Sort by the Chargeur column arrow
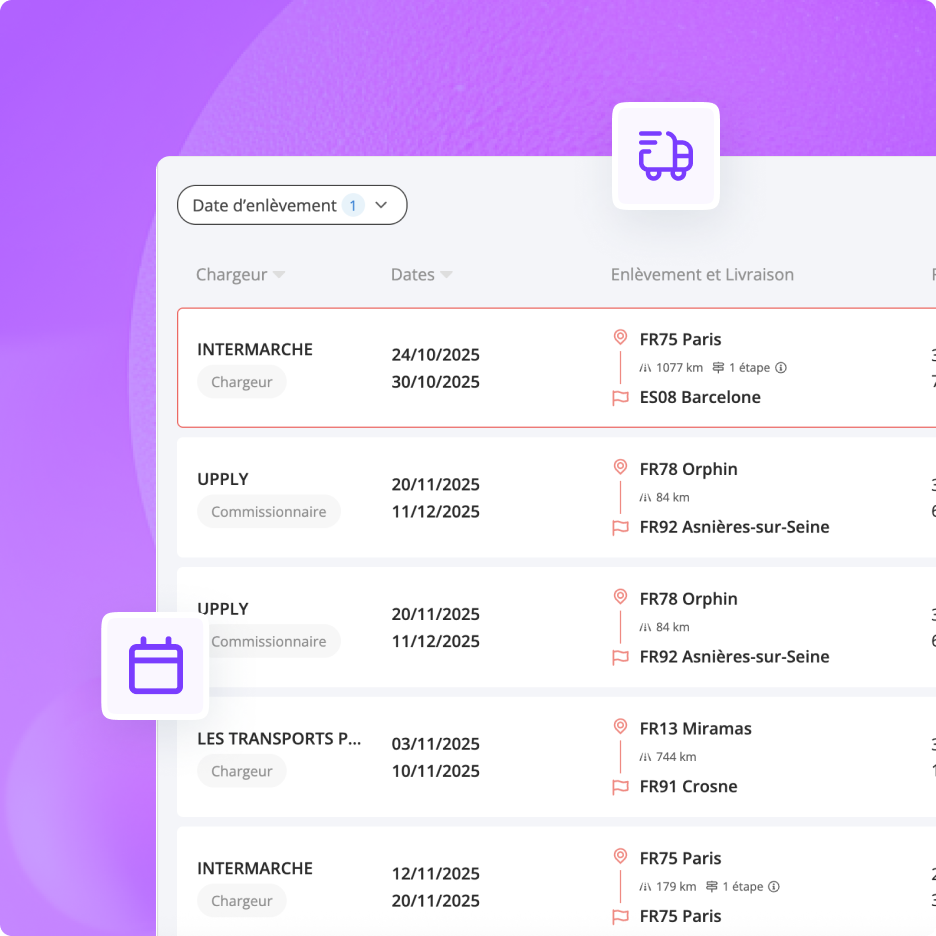The image size is (936, 936). (x=279, y=275)
